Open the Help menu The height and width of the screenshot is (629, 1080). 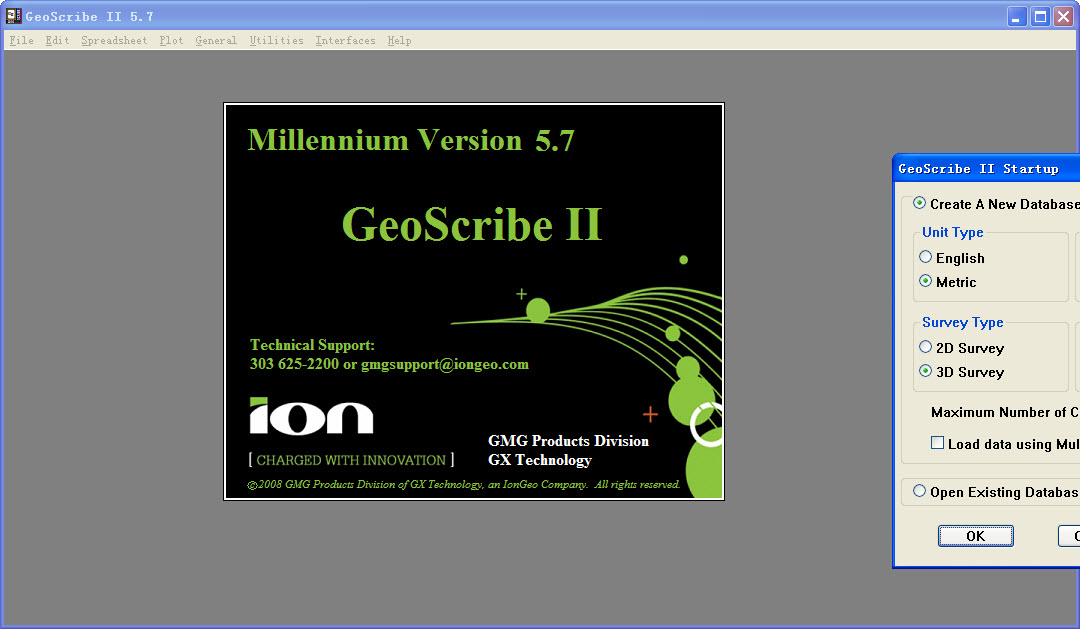pyautogui.click(x=399, y=41)
